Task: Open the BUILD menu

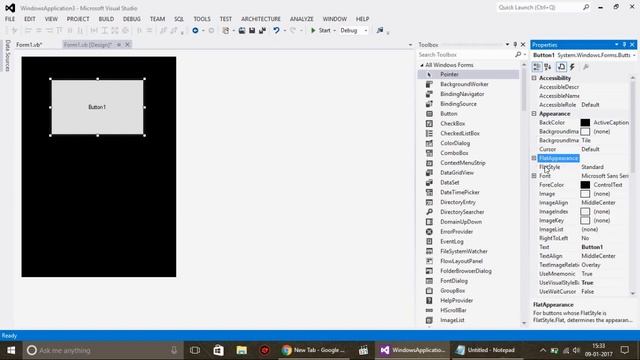Action: tap(106, 19)
